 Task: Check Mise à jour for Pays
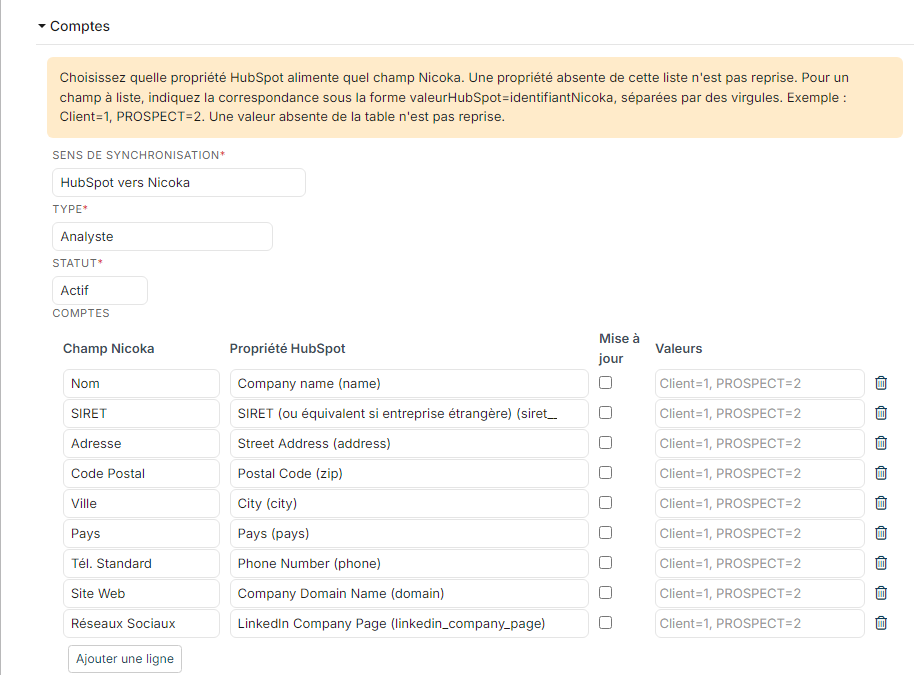[606, 532]
